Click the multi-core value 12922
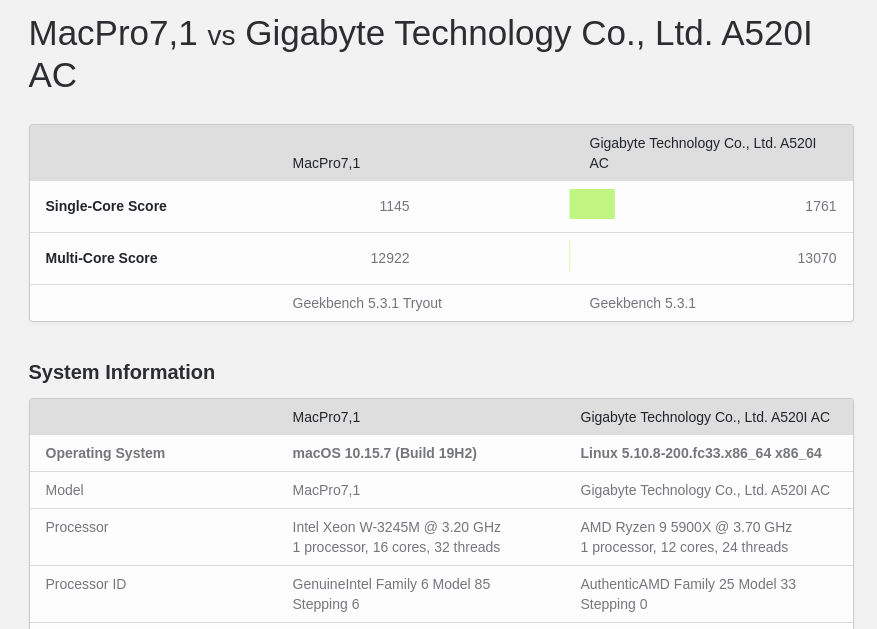This screenshot has height=629, width=877. pyautogui.click(x=390, y=258)
